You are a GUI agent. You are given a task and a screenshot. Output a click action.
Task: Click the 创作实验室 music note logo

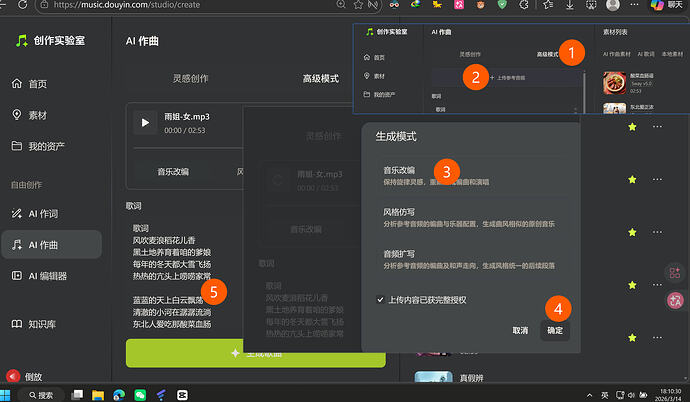[21, 41]
